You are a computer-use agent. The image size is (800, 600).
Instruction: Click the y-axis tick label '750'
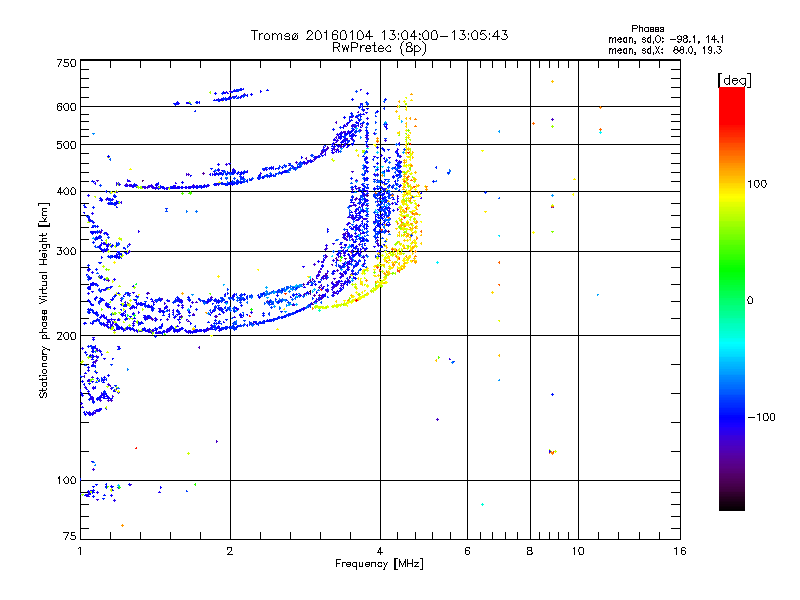[x=66, y=63]
